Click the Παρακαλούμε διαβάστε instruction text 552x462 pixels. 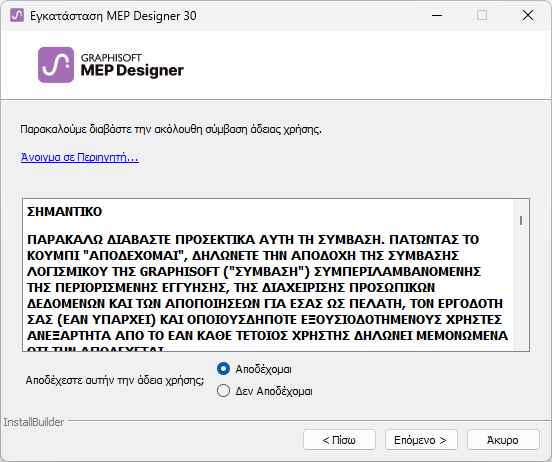[171, 130]
